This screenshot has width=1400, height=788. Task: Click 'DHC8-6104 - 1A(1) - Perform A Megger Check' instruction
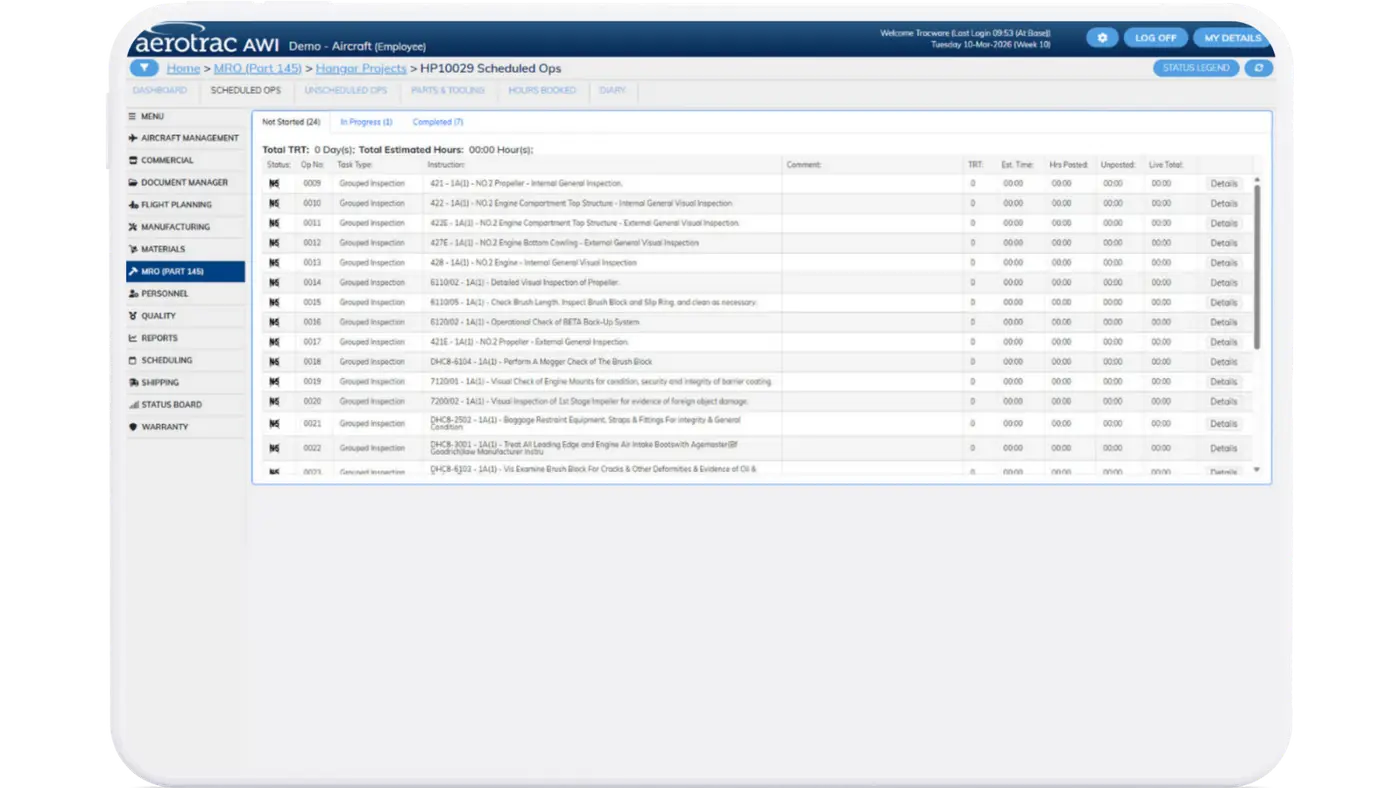tap(541, 362)
